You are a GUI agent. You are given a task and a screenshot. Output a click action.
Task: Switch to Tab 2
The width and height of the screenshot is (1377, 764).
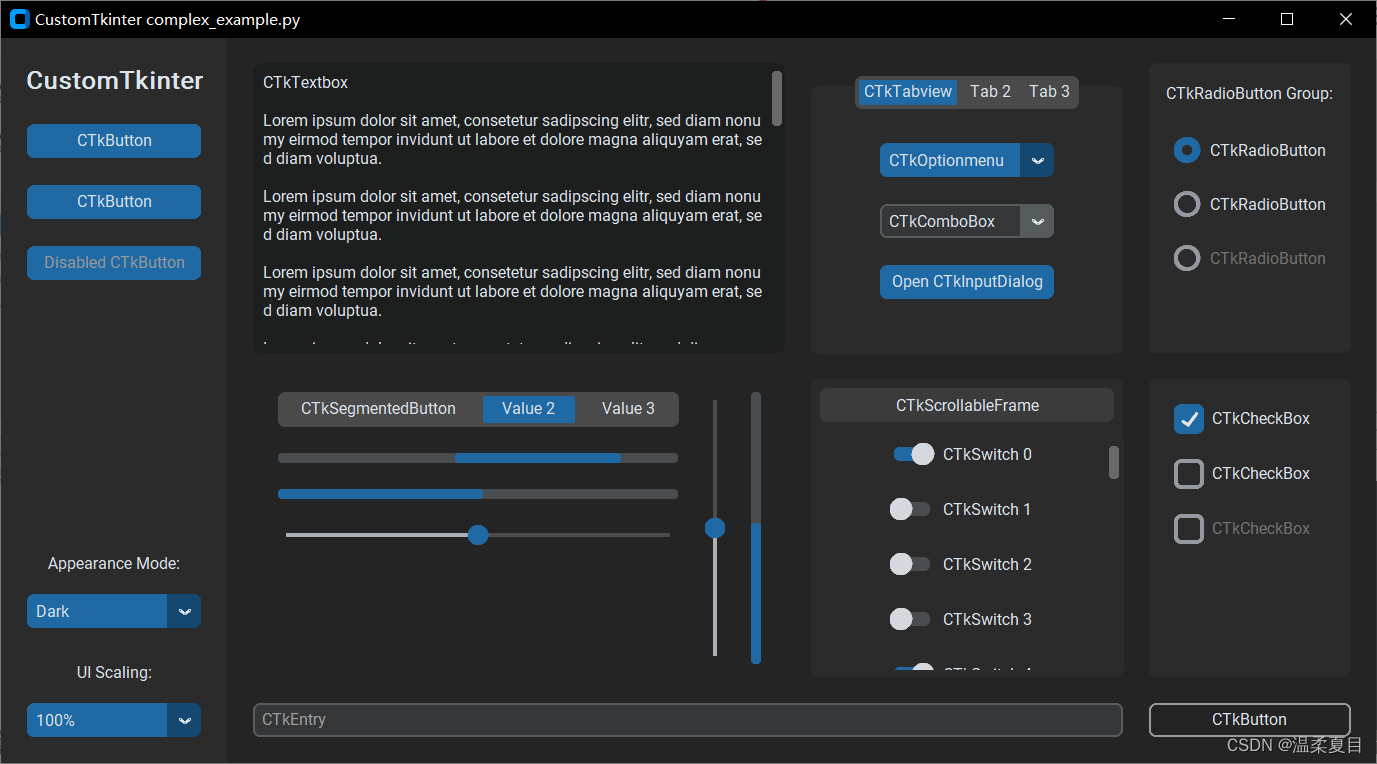pos(990,92)
